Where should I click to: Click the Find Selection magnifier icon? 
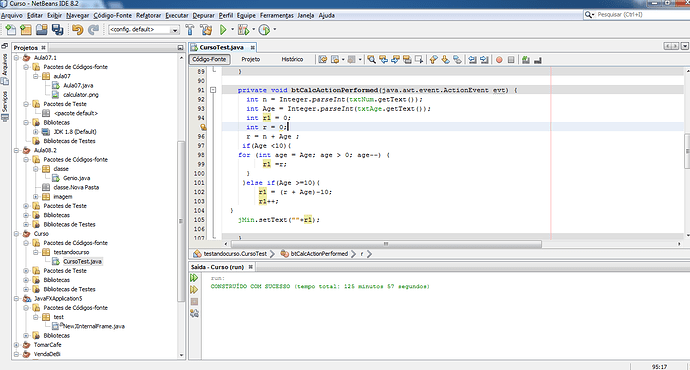pos(372,59)
